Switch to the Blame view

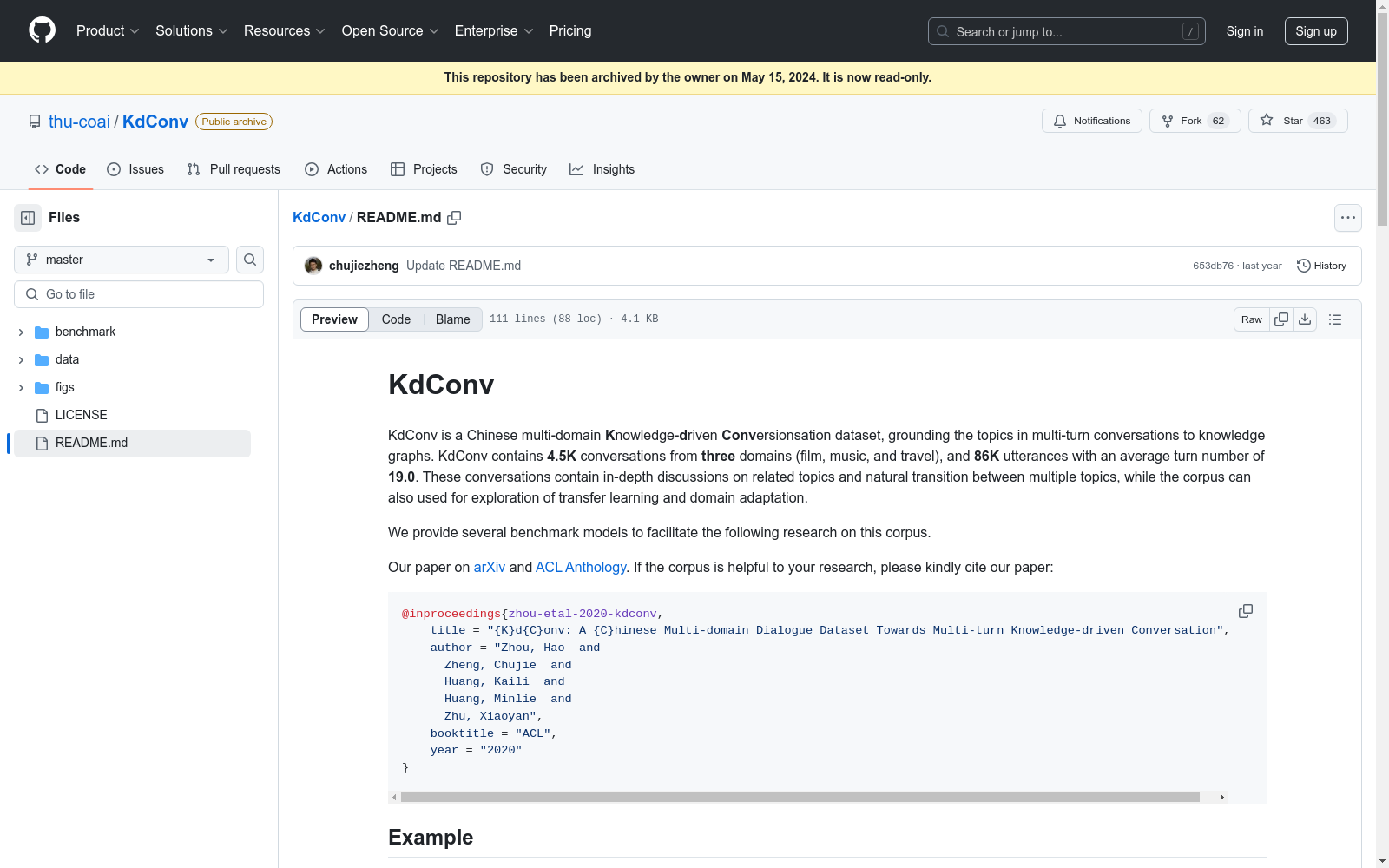[452, 319]
